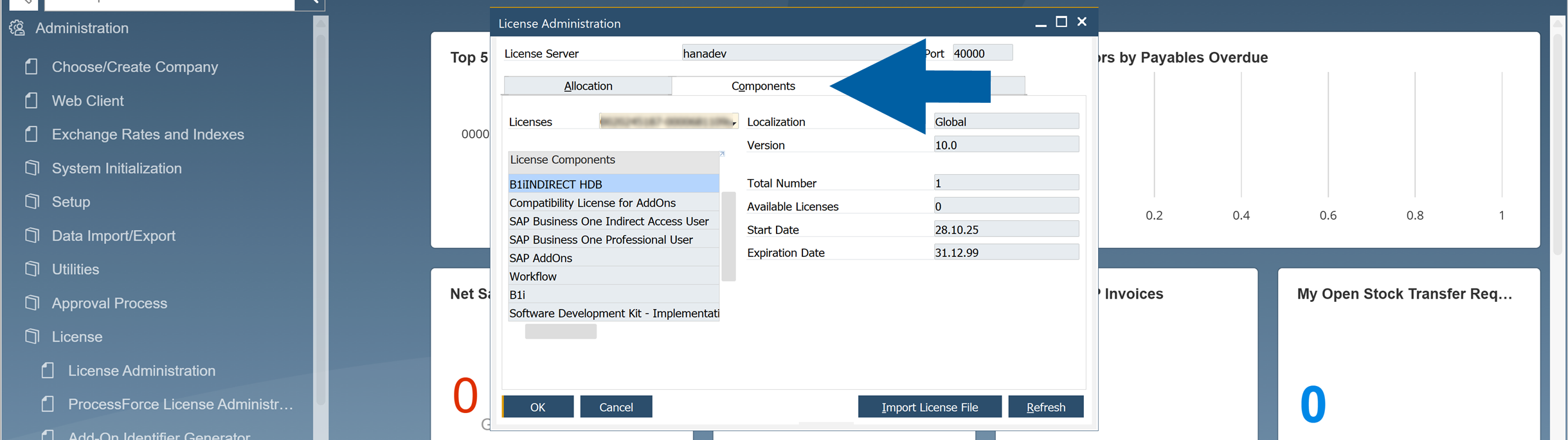Expand the Setup folder

[71, 202]
